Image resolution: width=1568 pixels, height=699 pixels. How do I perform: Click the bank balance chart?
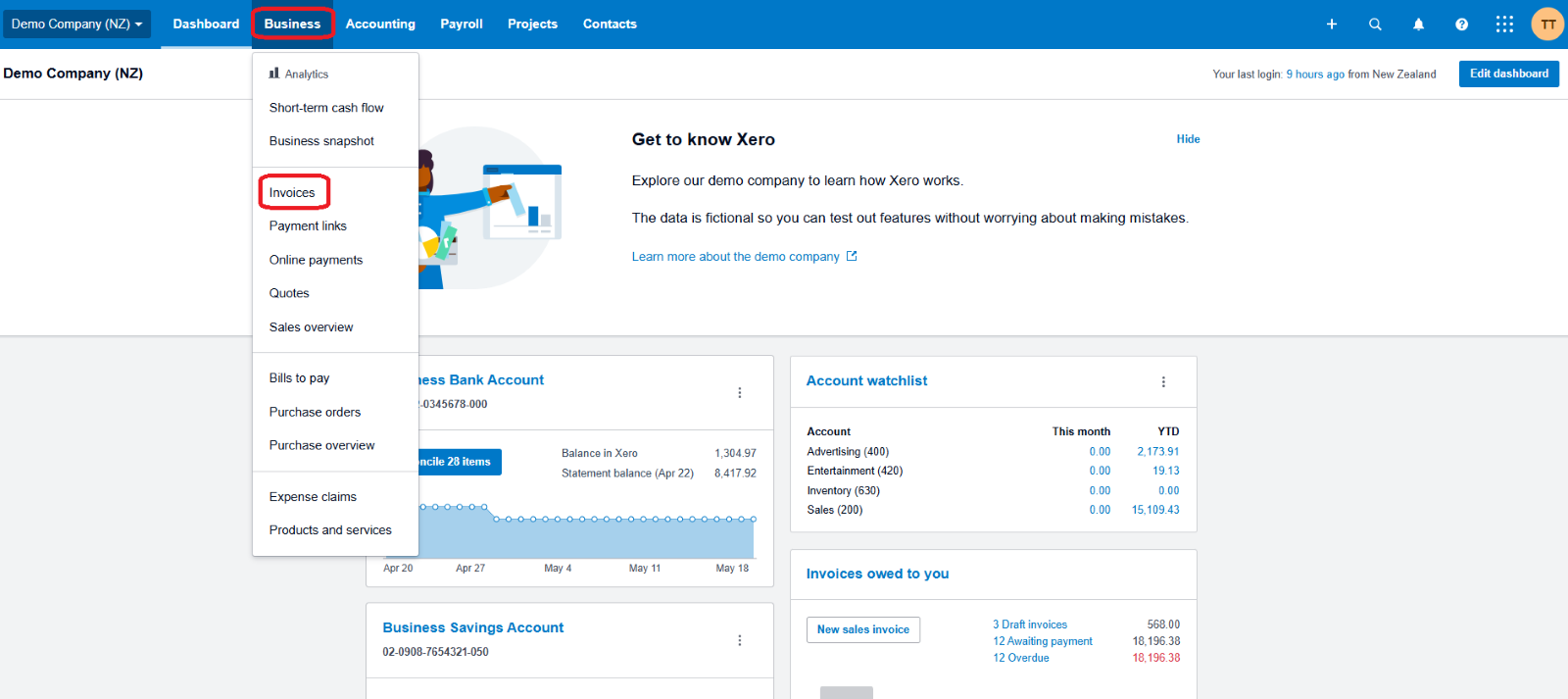click(x=587, y=530)
